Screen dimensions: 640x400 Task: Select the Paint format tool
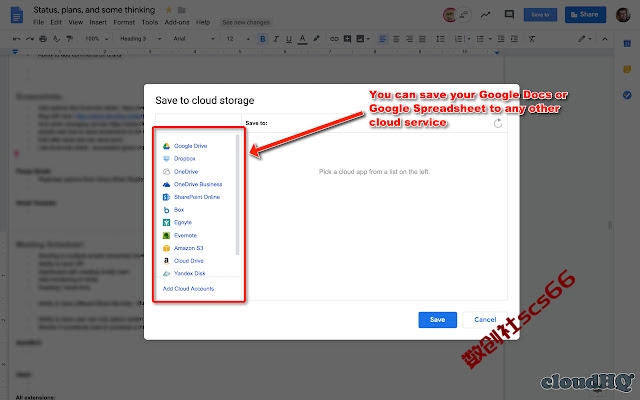tap(70, 39)
